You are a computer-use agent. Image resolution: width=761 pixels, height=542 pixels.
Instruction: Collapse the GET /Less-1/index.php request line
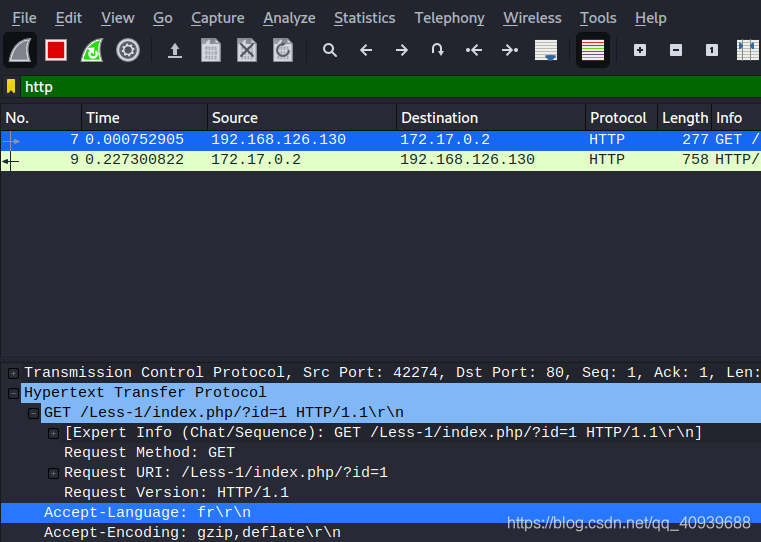tap(33, 413)
